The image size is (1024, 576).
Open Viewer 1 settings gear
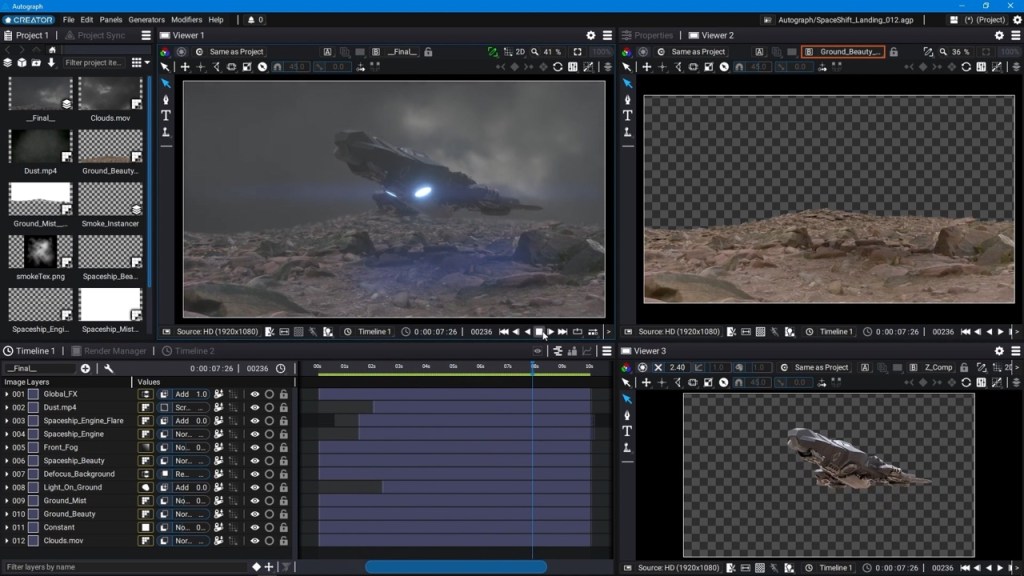point(590,35)
